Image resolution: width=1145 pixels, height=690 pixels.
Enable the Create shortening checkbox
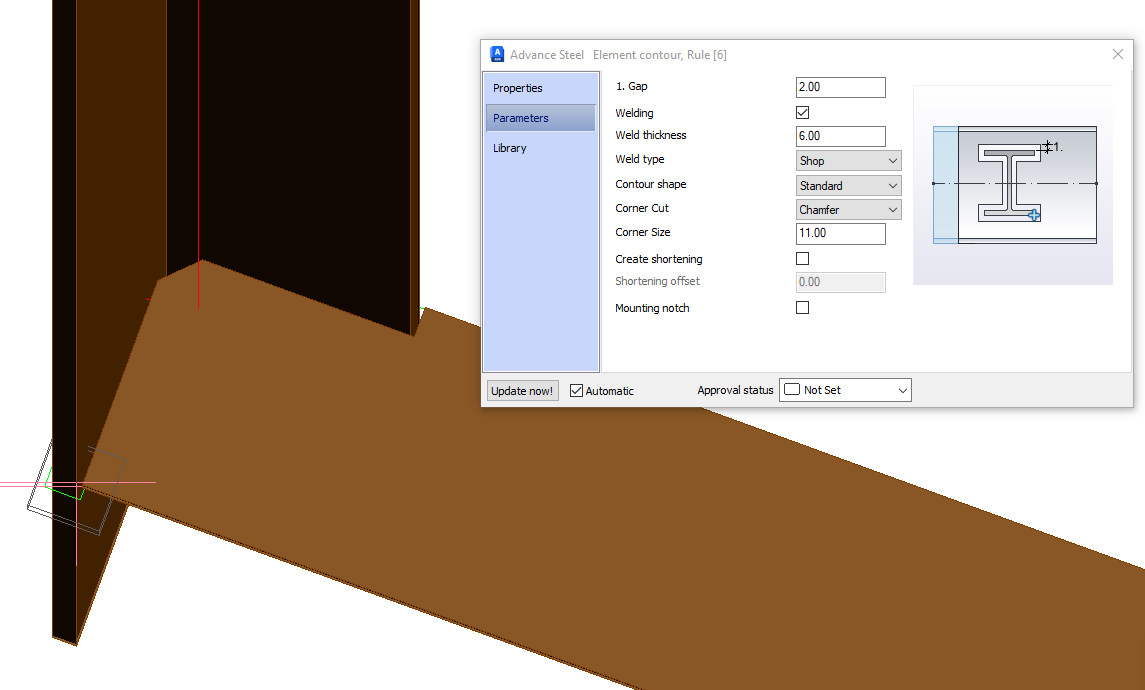click(803, 258)
